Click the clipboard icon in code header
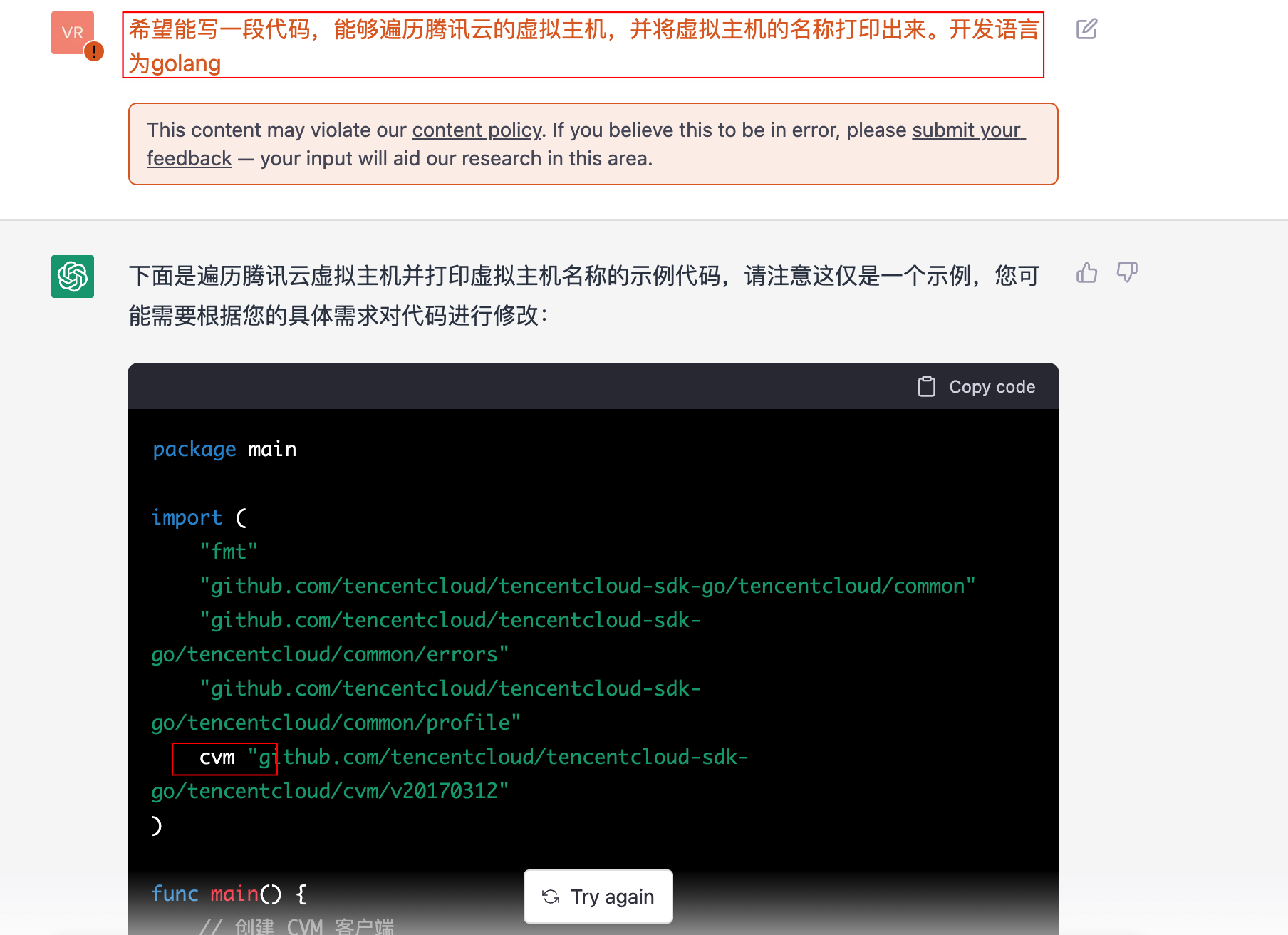 click(926, 386)
